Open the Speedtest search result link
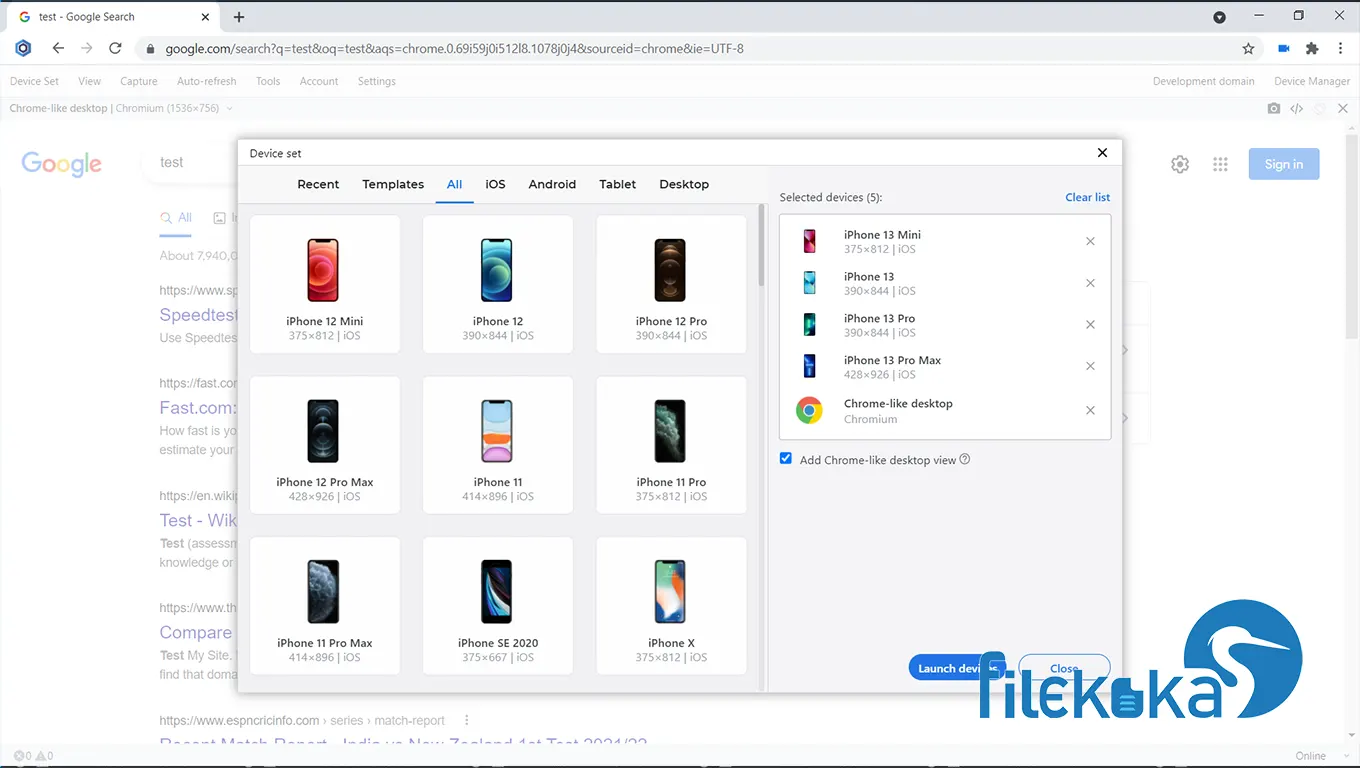 click(199, 315)
